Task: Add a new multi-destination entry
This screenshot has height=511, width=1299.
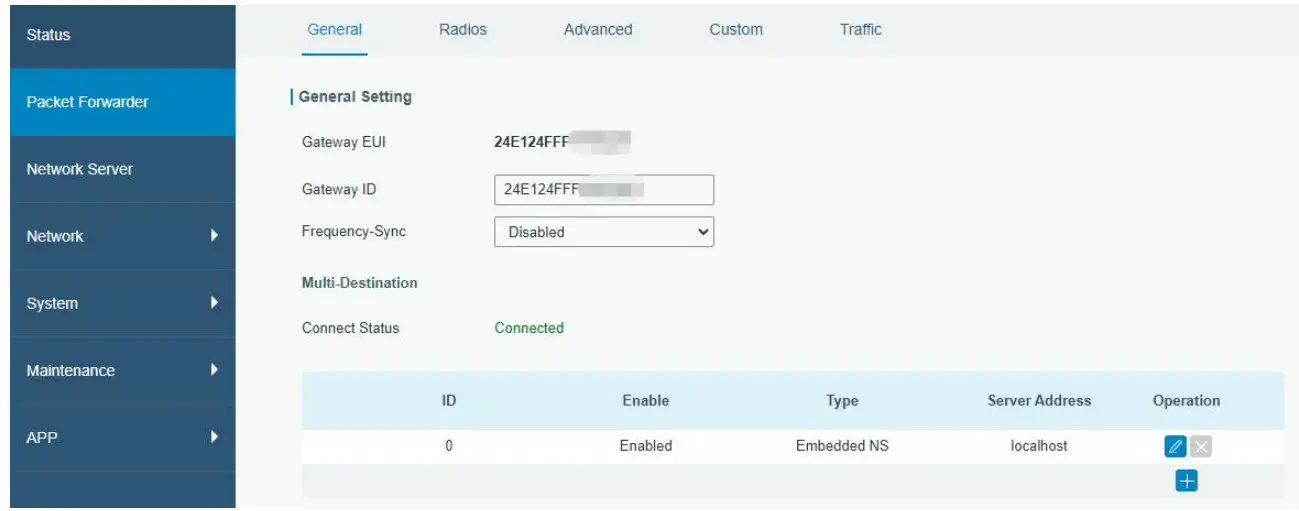Action: click(x=1186, y=481)
